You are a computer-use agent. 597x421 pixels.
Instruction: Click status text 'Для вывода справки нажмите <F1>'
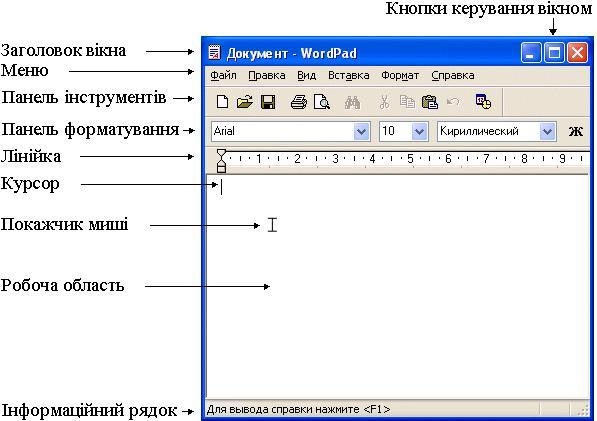[x=298, y=410]
